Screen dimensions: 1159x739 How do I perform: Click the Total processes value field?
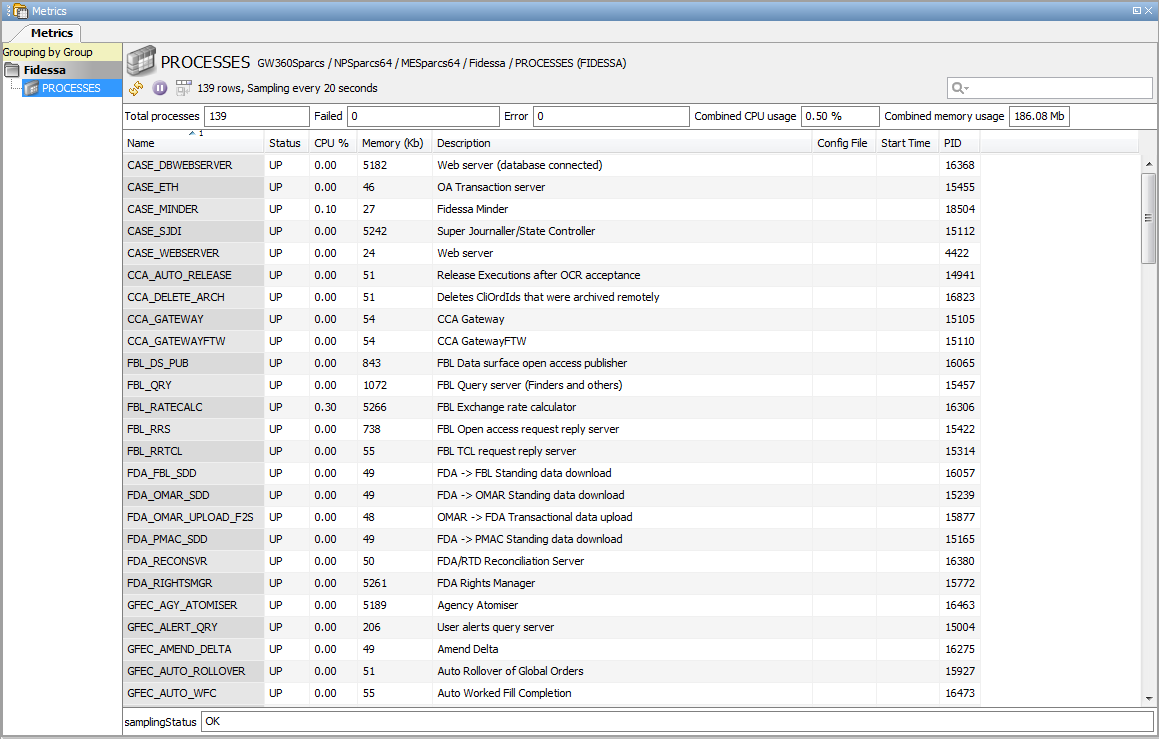point(256,116)
